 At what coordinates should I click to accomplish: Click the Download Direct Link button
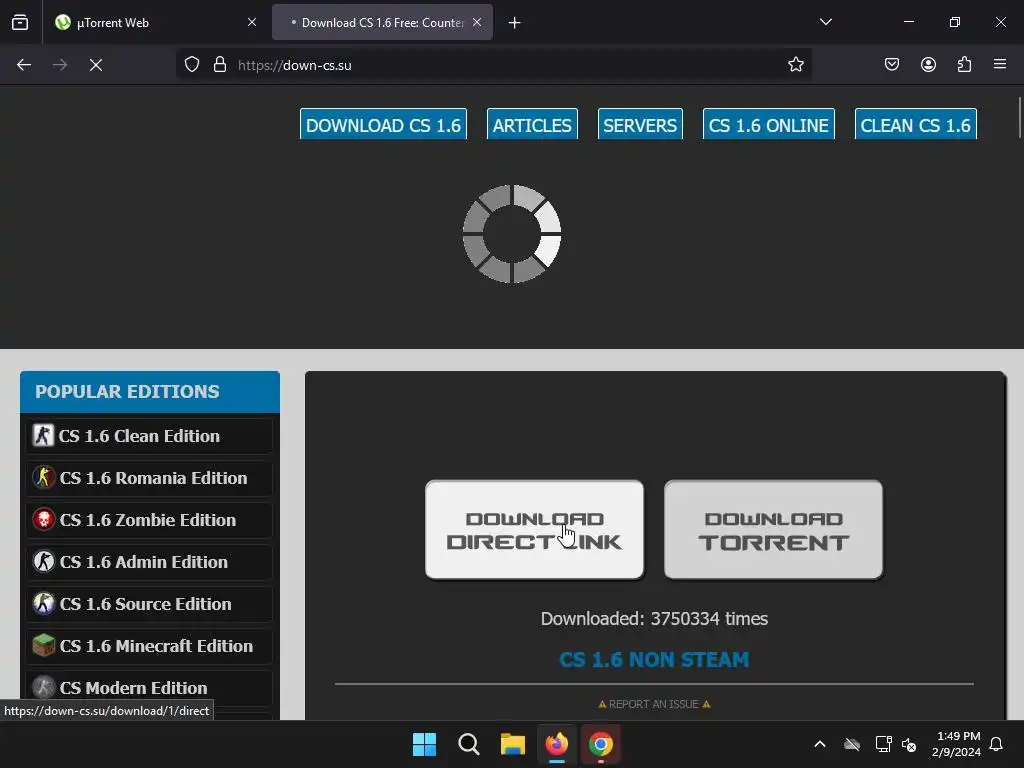click(534, 530)
